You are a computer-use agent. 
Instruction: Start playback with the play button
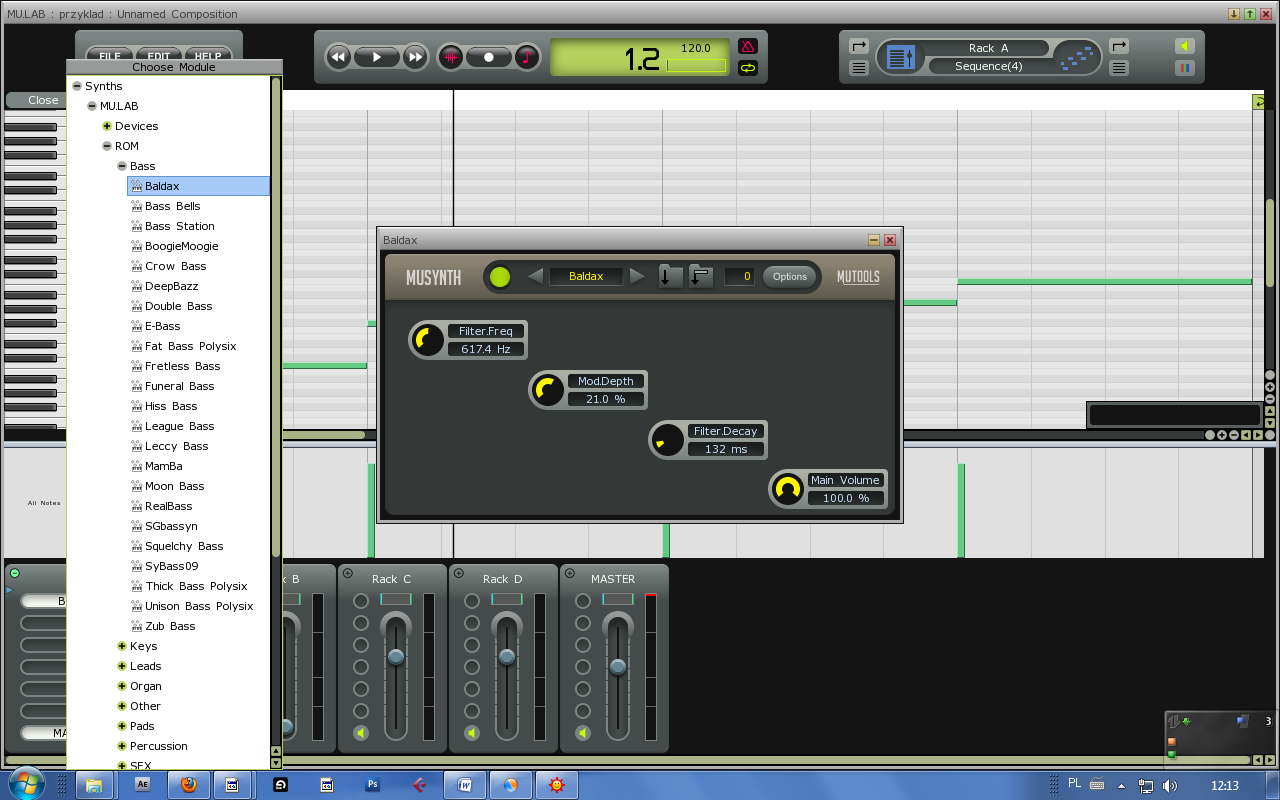click(377, 57)
